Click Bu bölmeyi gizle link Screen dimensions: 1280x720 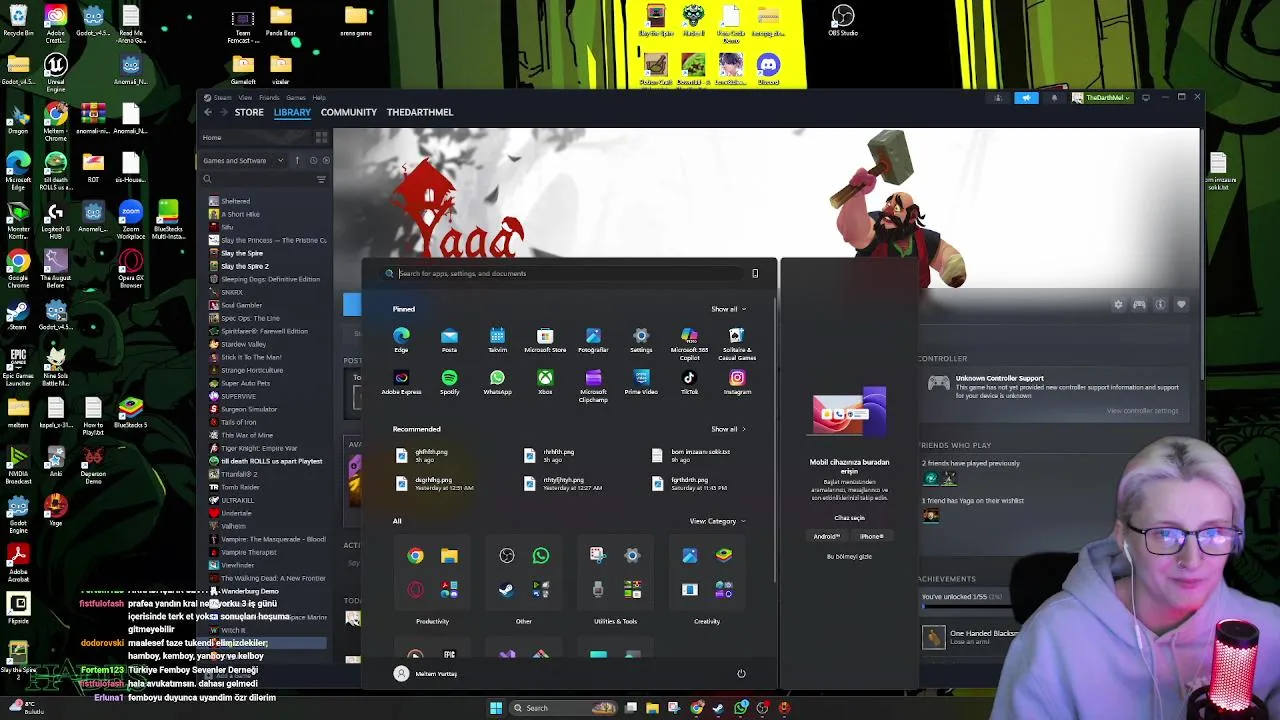point(849,556)
